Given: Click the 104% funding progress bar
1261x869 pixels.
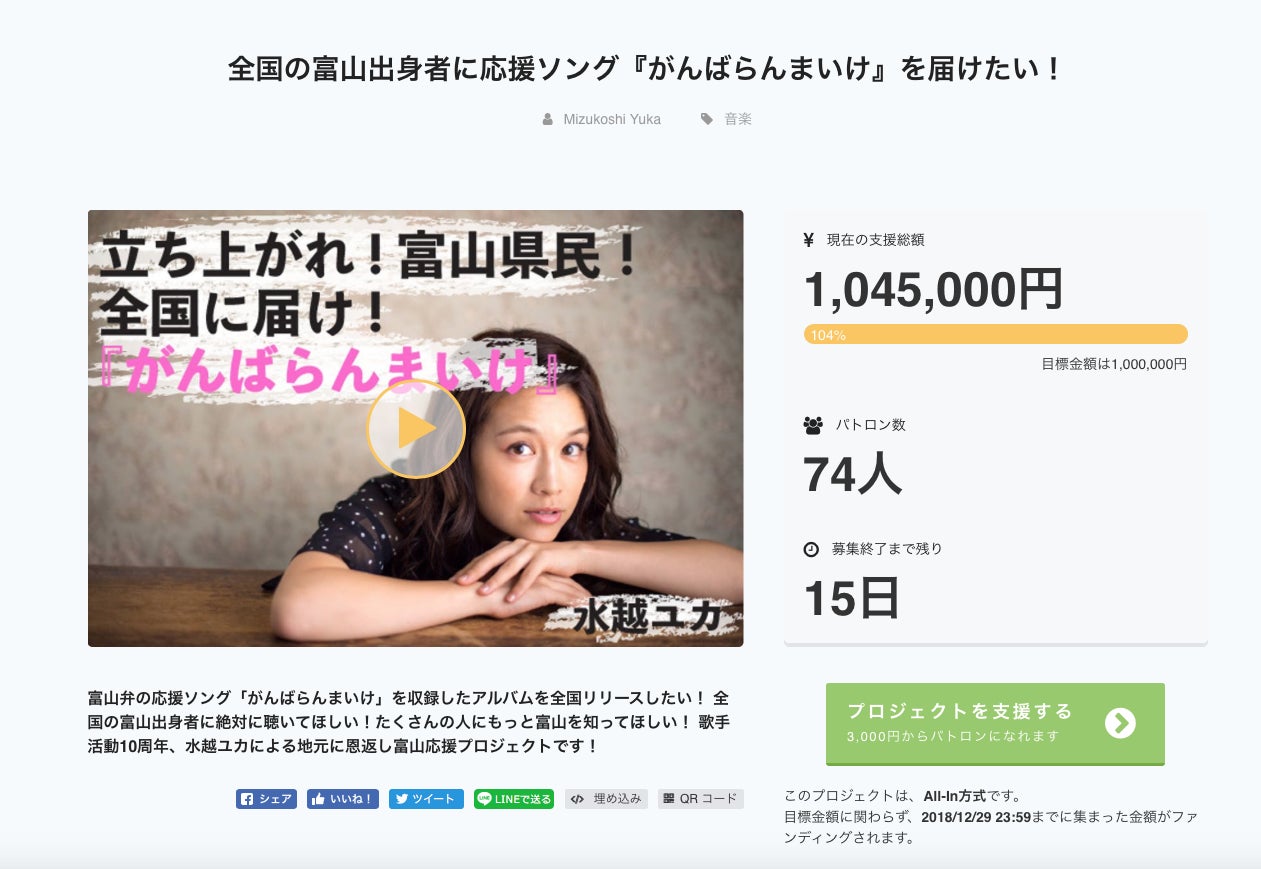Looking at the screenshot, I should (x=995, y=334).
